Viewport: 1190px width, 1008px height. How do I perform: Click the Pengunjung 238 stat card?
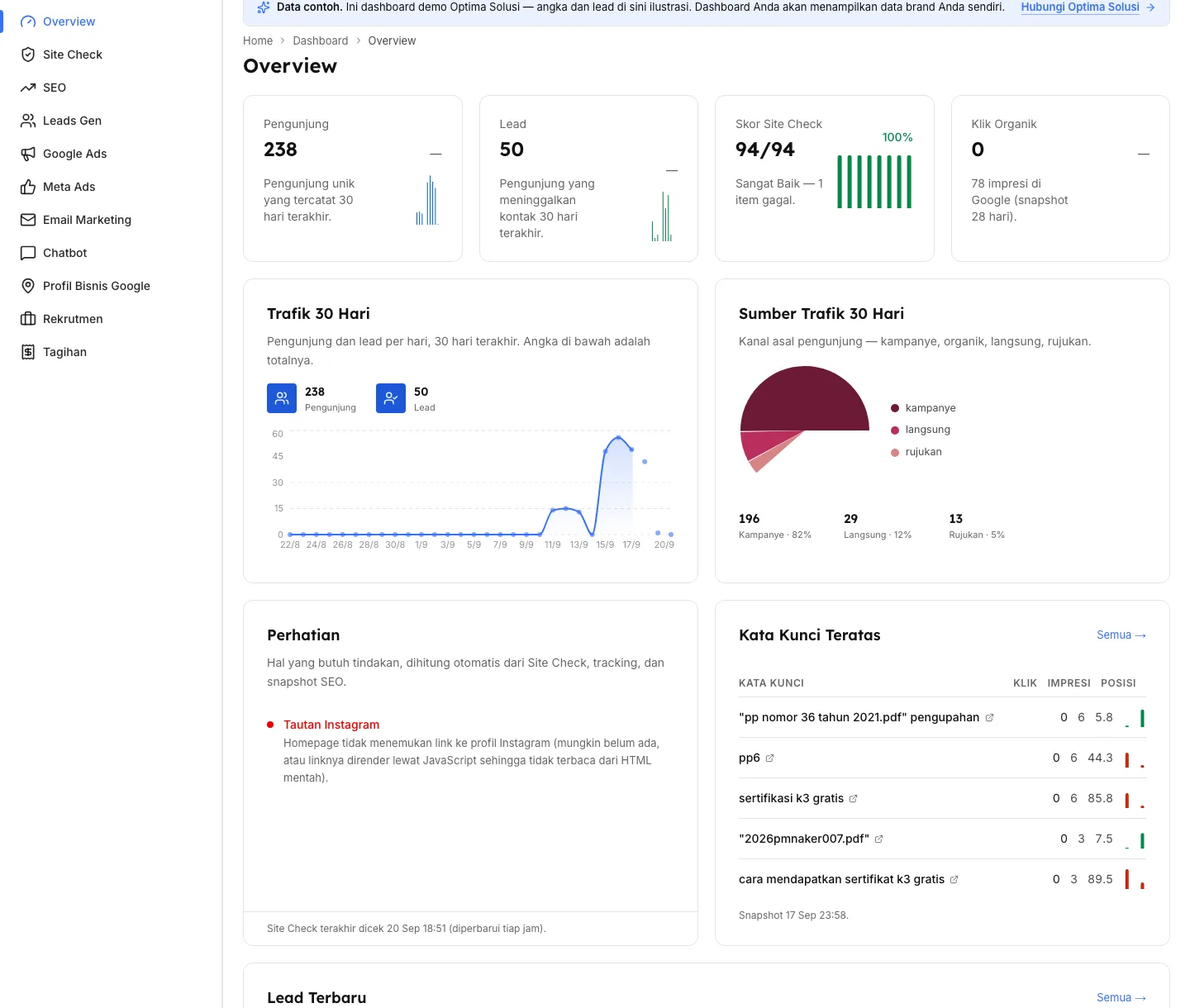tap(353, 178)
